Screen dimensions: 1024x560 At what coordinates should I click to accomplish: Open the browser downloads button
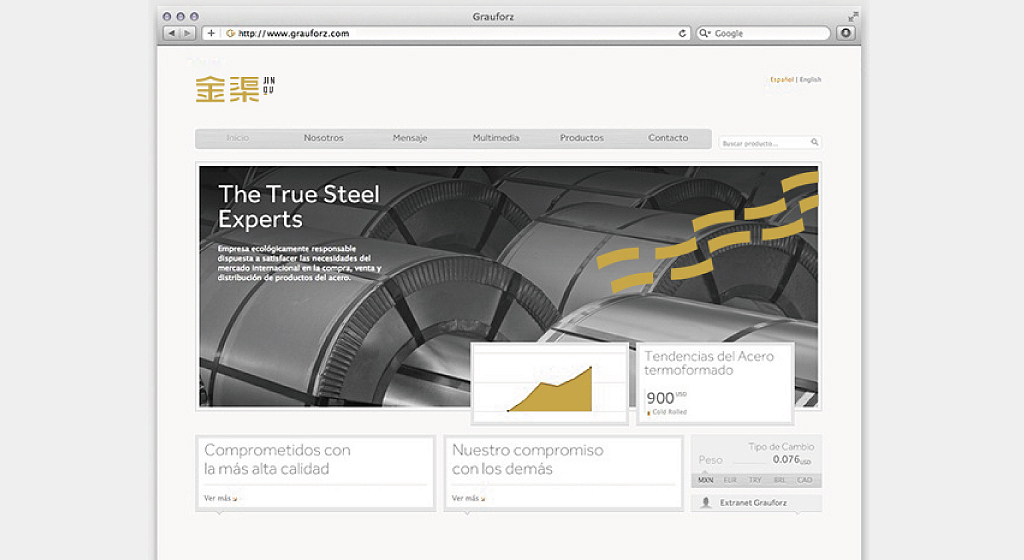(846, 33)
